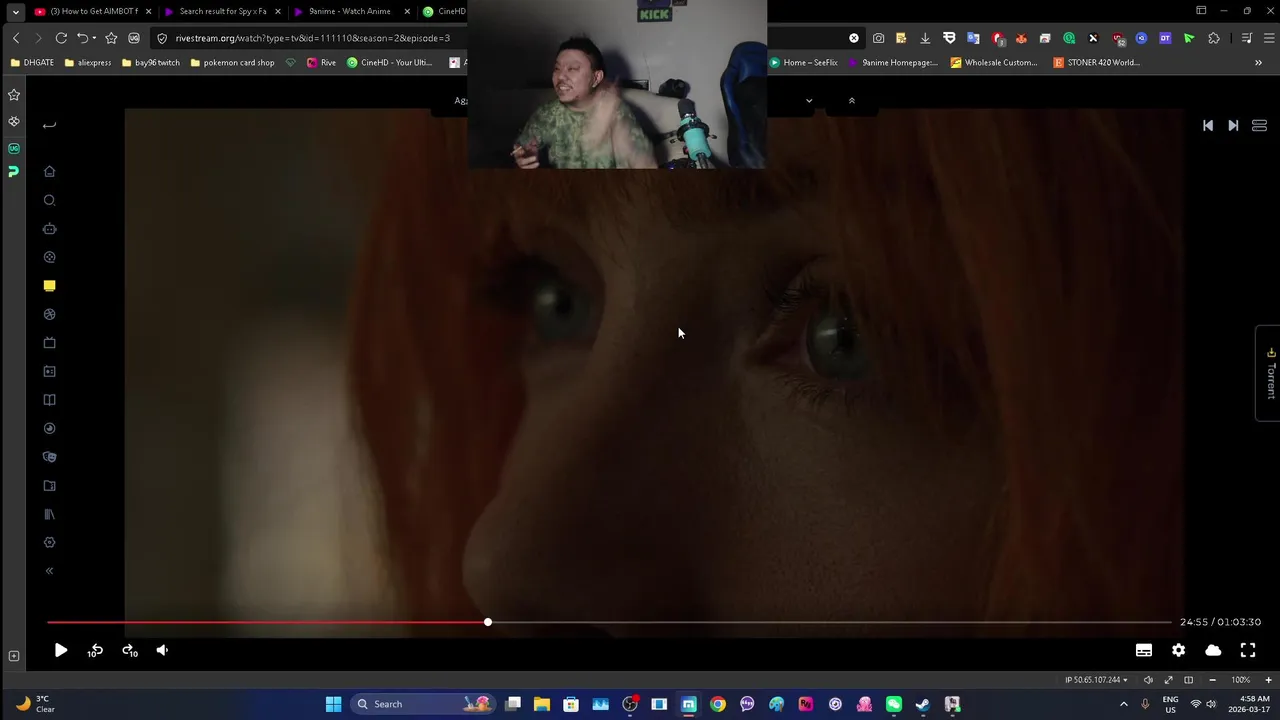This screenshot has height=720, width=1280.
Task: Collapse the Rive sidebar with double chevron
Action: coord(49,571)
